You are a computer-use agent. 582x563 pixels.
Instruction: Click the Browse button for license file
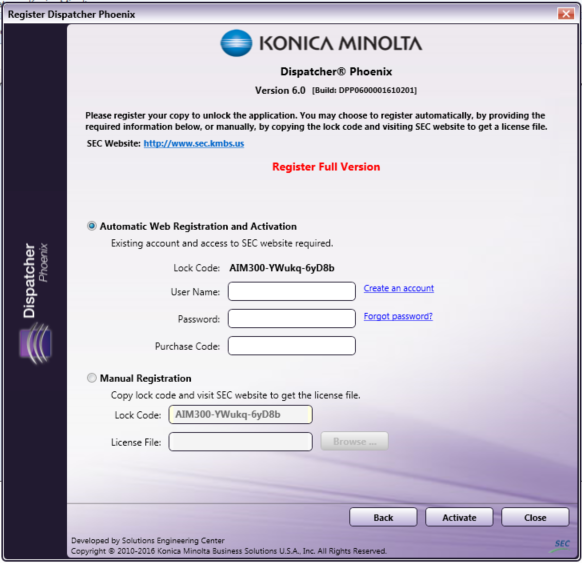pos(354,441)
